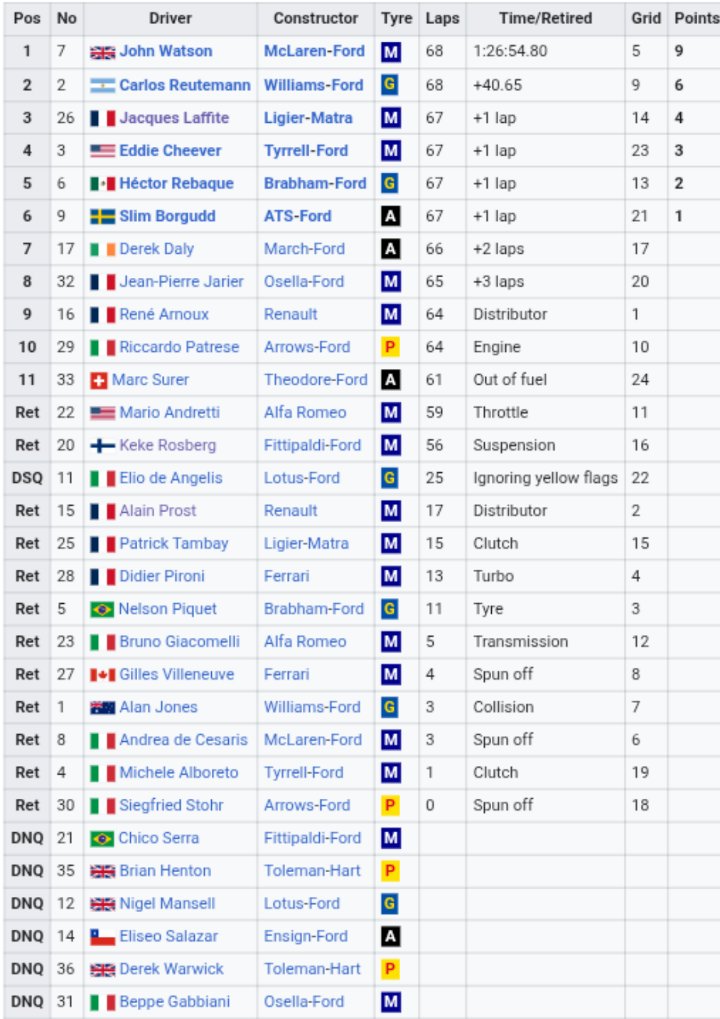This screenshot has width=720, height=1019.
Task: Click the Constructor column header
Action: point(316,18)
